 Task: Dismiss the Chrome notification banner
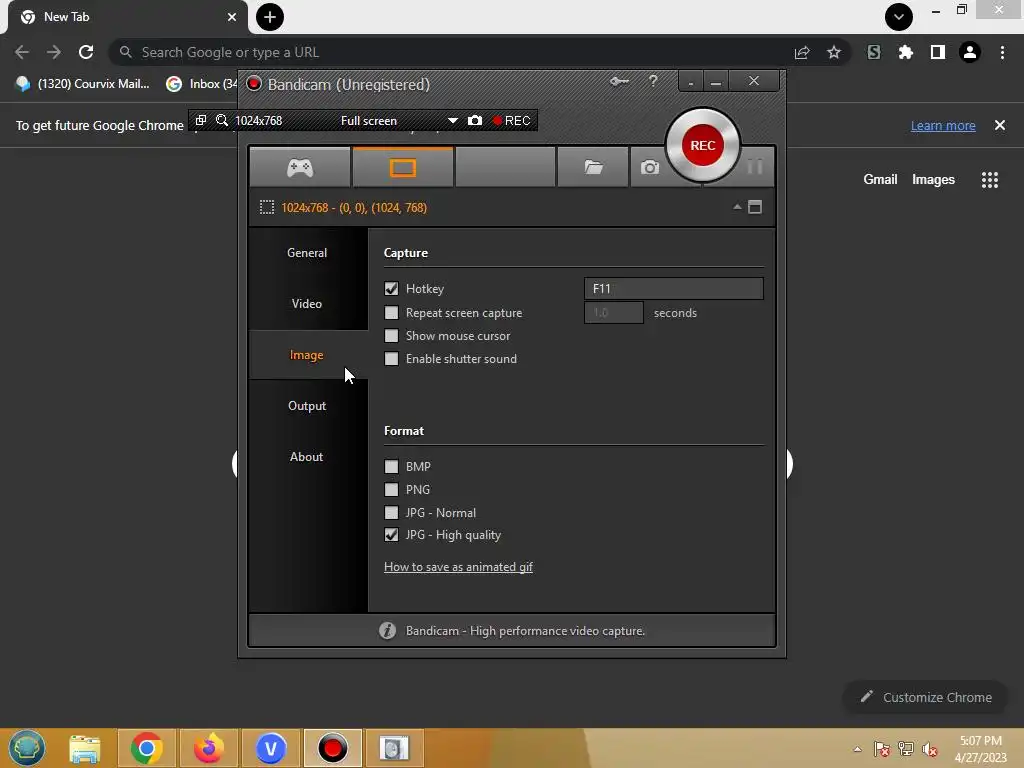click(x=1000, y=125)
